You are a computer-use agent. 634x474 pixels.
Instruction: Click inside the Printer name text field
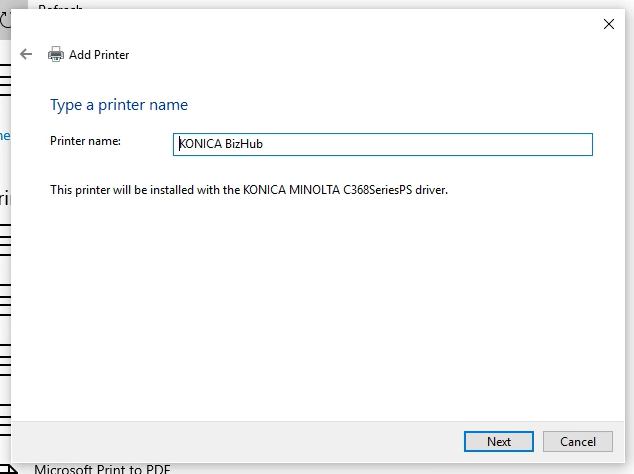point(400,144)
